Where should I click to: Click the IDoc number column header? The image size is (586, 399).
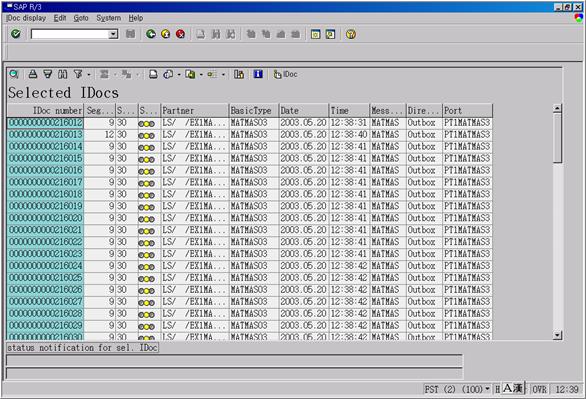tap(46, 111)
